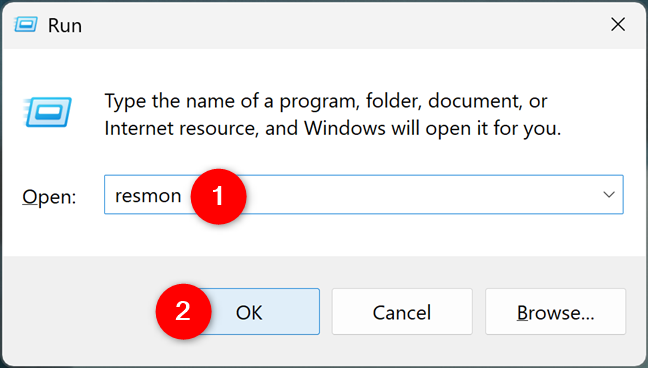Open the Browse... file picker
The height and width of the screenshot is (368, 648).
pyautogui.click(x=555, y=312)
